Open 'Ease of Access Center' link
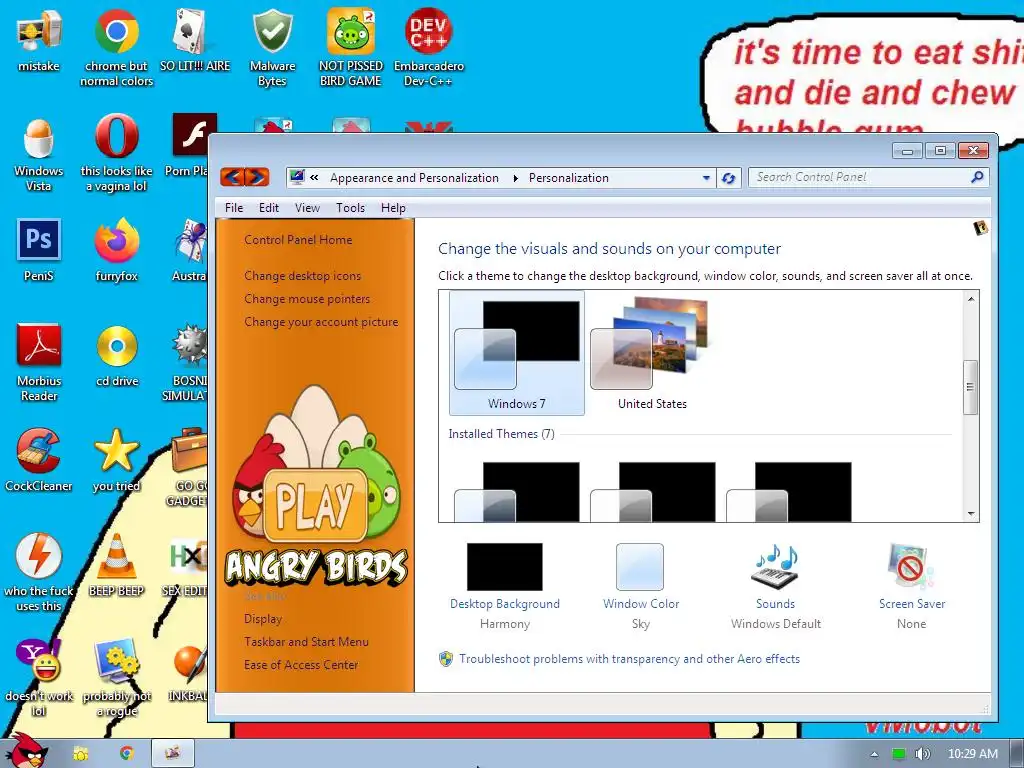1024x768 pixels. (300, 665)
